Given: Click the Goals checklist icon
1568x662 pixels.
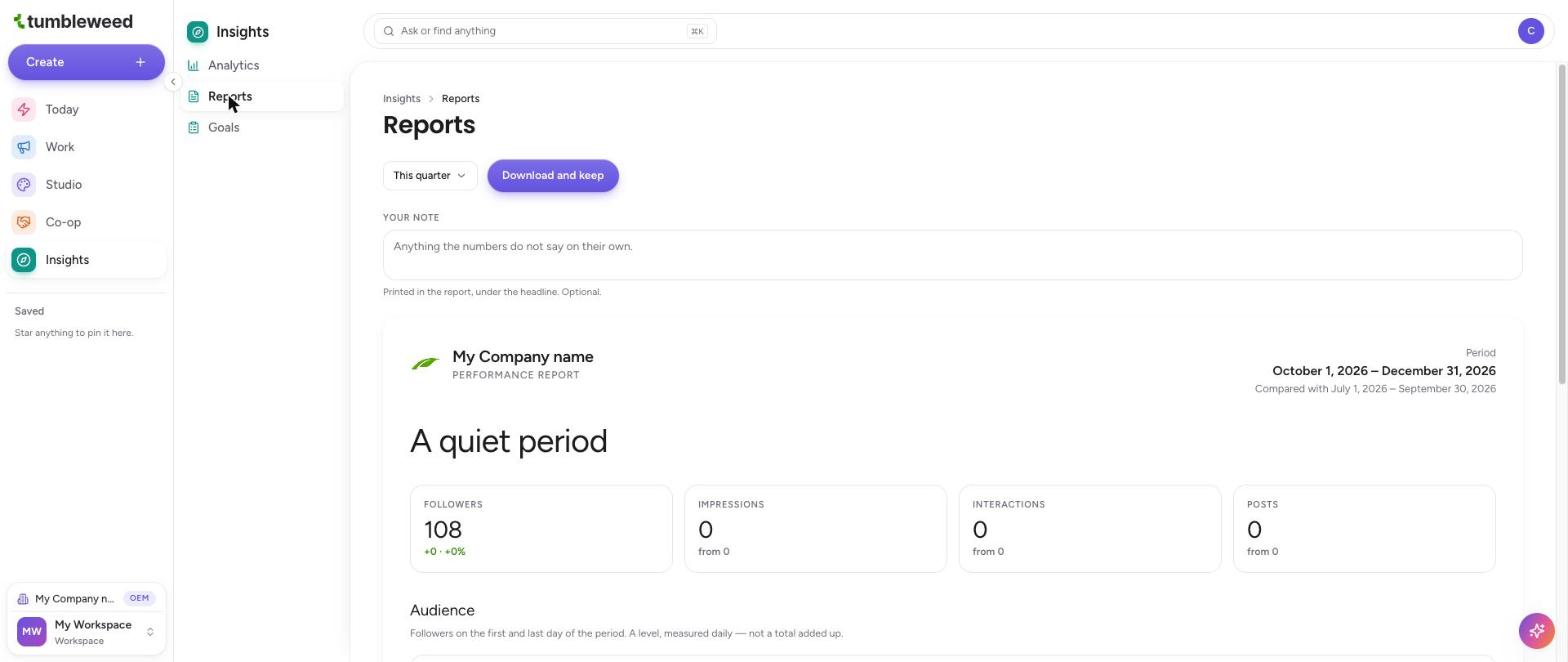Looking at the screenshot, I should [x=194, y=128].
